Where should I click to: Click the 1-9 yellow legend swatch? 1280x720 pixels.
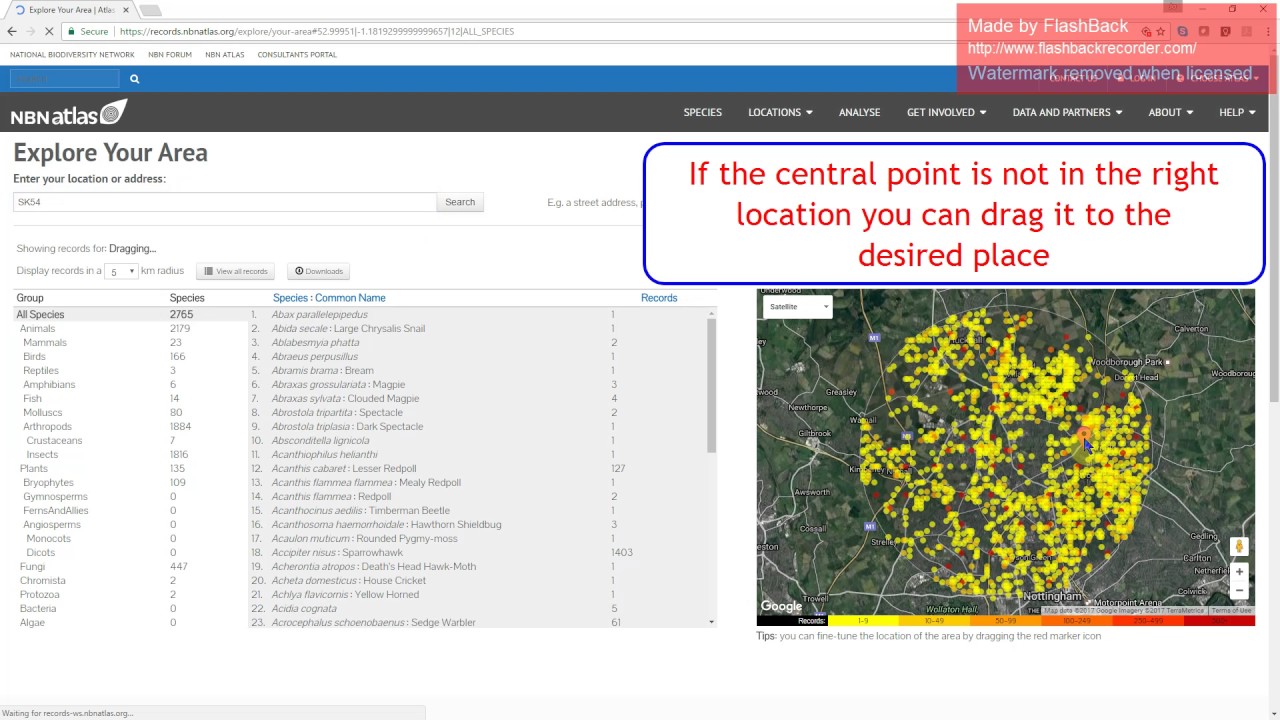[863, 621]
